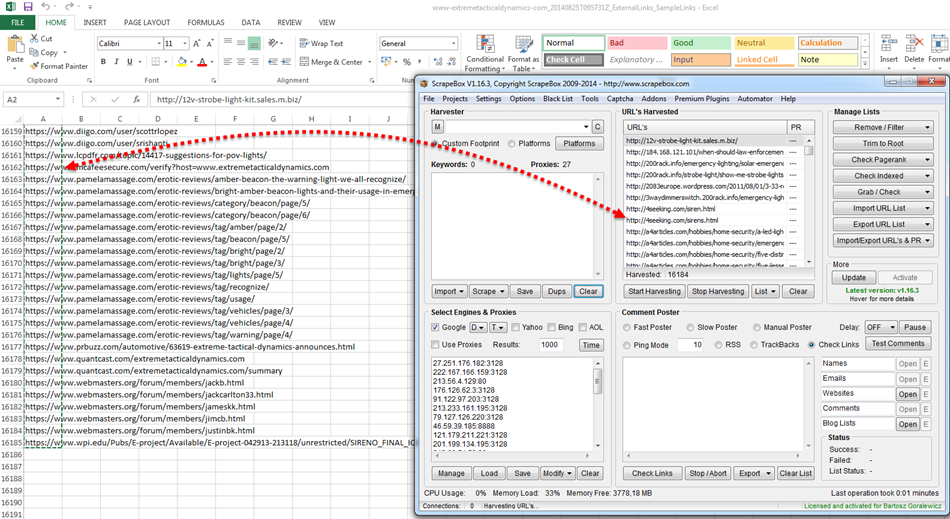
Task: Open the Import URL List dropdown
Action: point(883,208)
